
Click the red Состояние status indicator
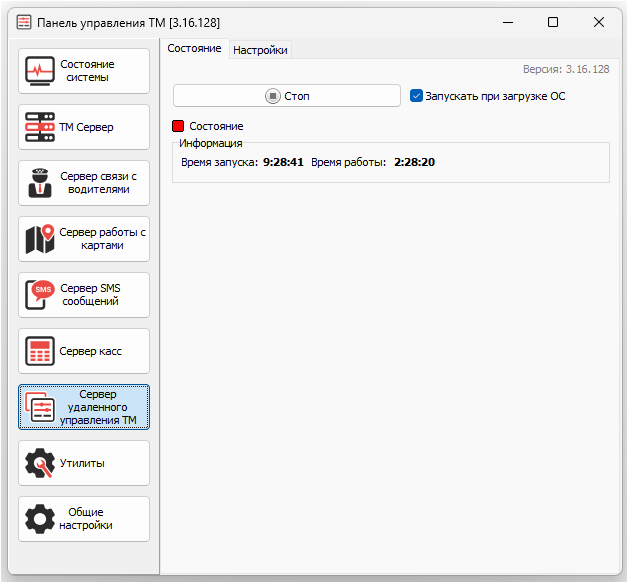click(x=178, y=126)
